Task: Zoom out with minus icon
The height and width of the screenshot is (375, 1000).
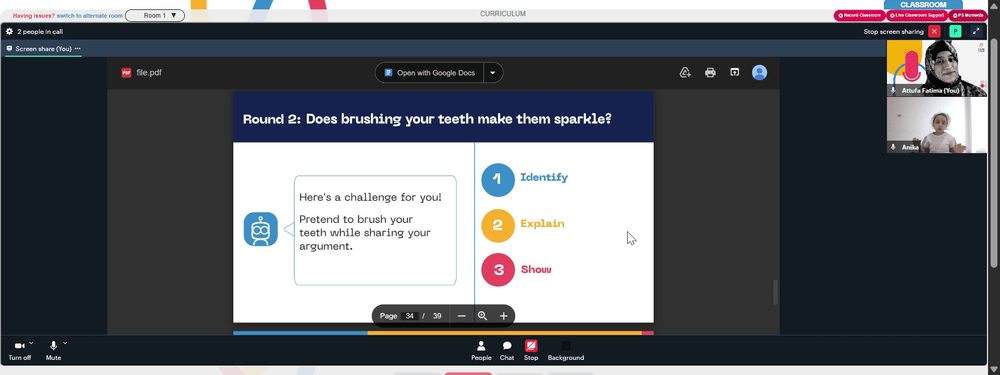Action: point(462,316)
